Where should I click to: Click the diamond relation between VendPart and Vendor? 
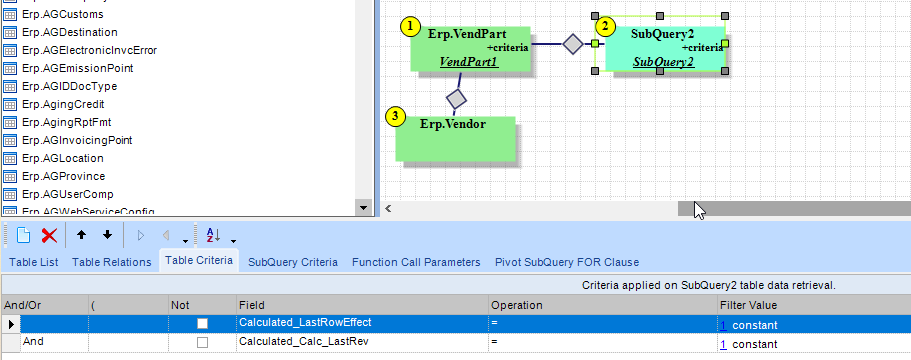tap(457, 99)
